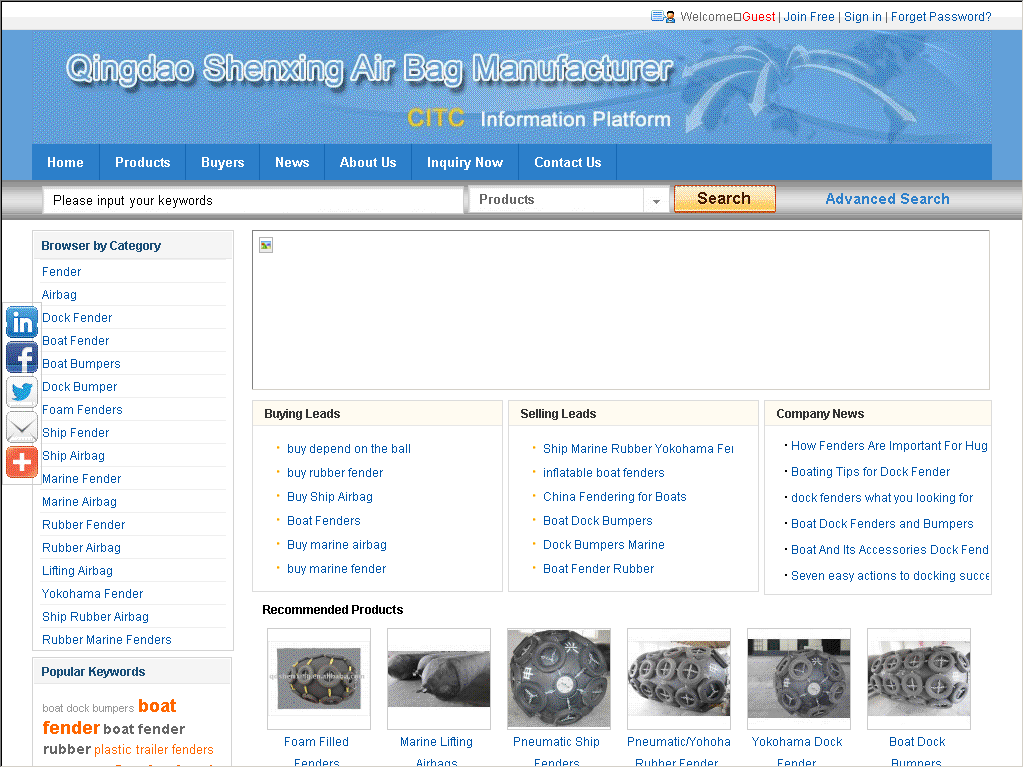Share page via Twitter bird icon
Screen dimensions: 1024x768
click(22, 392)
